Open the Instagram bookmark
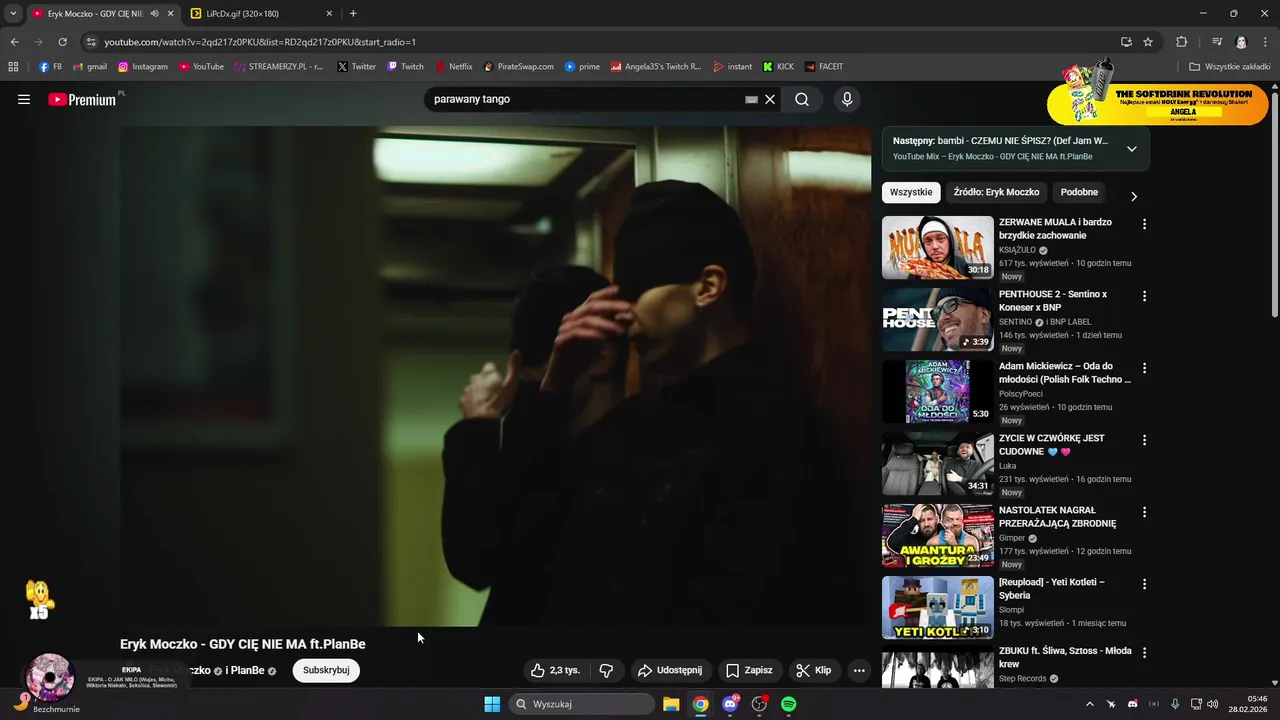1280x720 pixels. click(143, 67)
